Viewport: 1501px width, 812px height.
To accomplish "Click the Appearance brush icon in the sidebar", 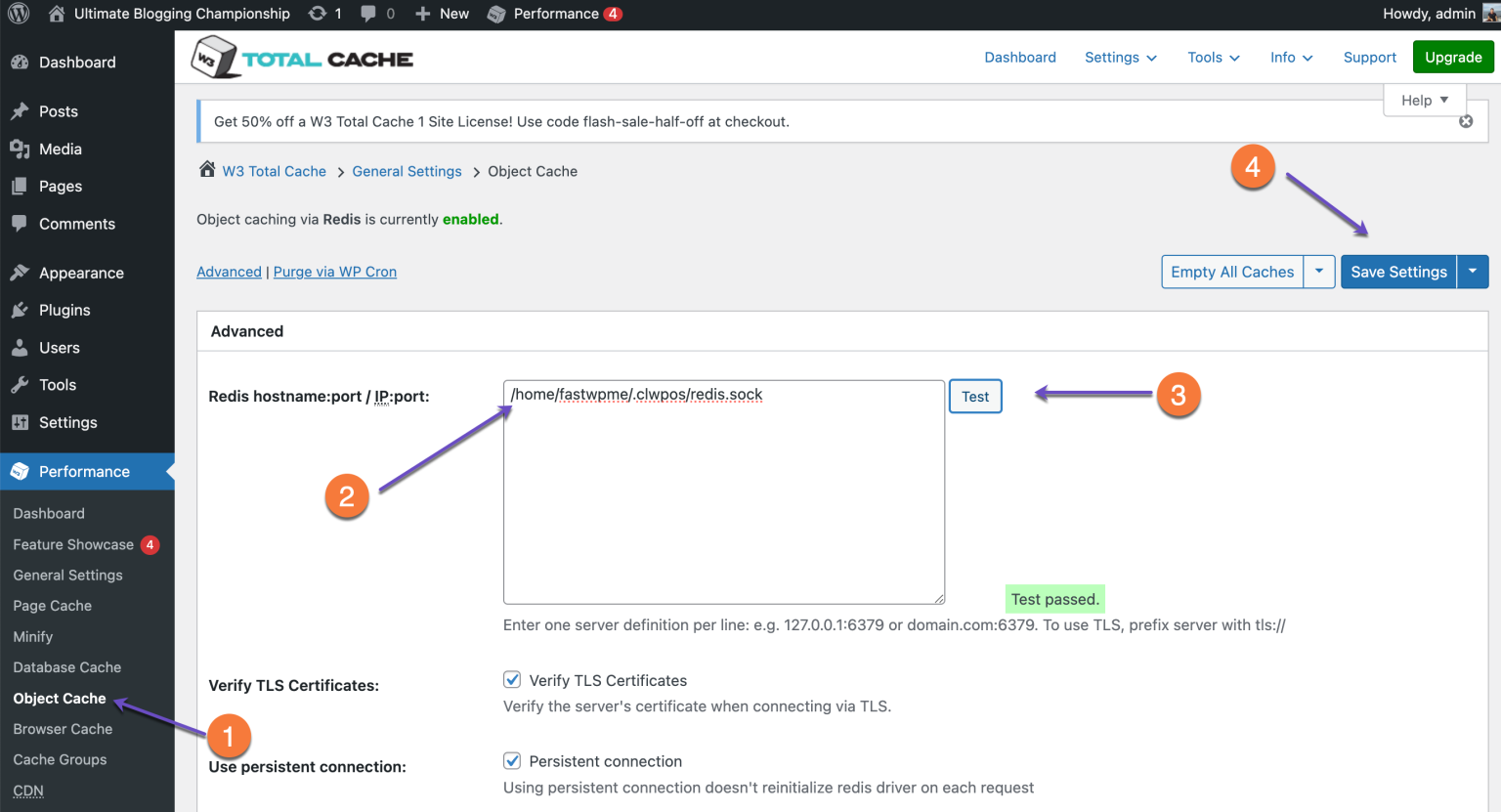I will [21, 273].
